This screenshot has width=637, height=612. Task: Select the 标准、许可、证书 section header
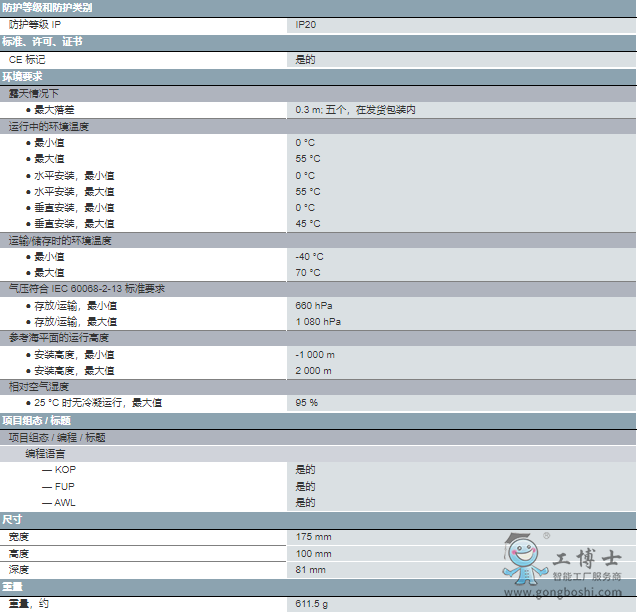(x=42, y=42)
